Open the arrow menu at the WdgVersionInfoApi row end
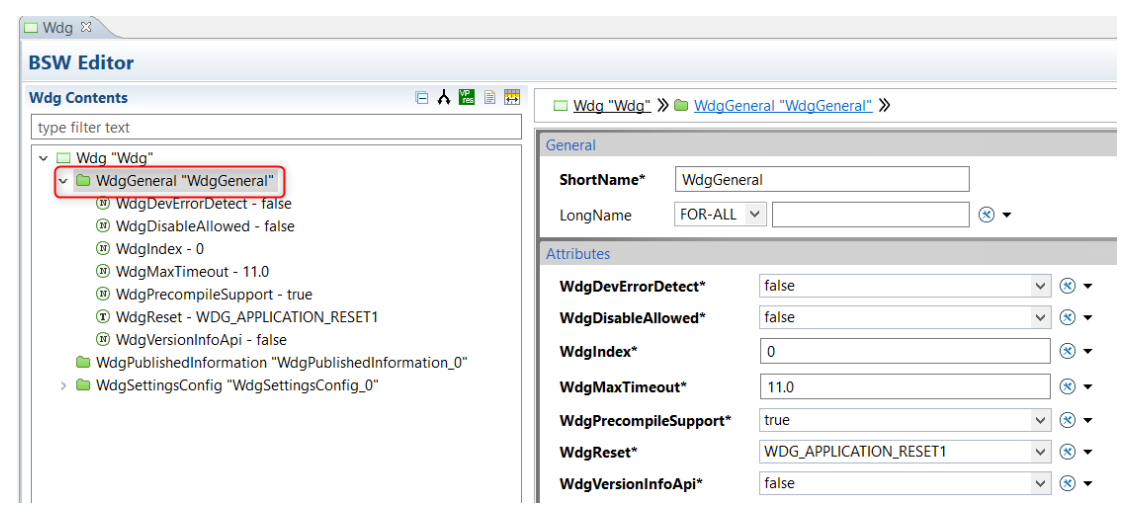The height and width of the screenshot is (514, 1133). [x=1087, y=484]
